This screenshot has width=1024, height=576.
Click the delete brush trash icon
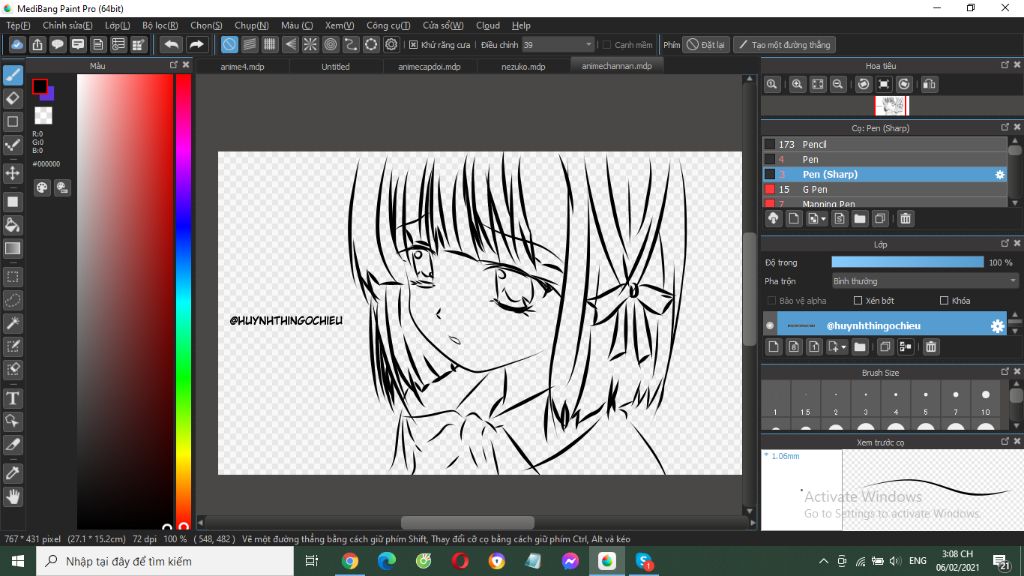(x=905, y=219)
